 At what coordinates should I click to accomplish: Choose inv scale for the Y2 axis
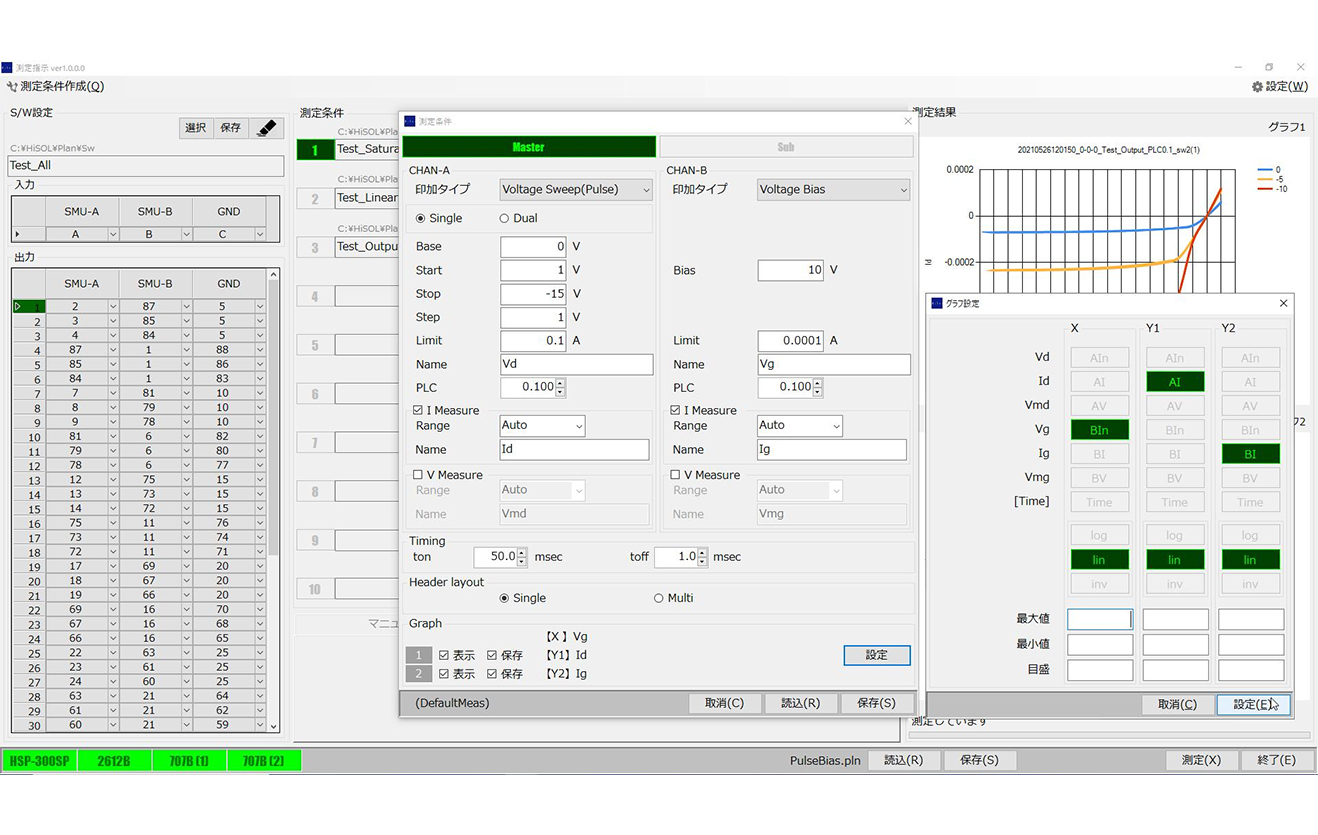coord(1250,584)
